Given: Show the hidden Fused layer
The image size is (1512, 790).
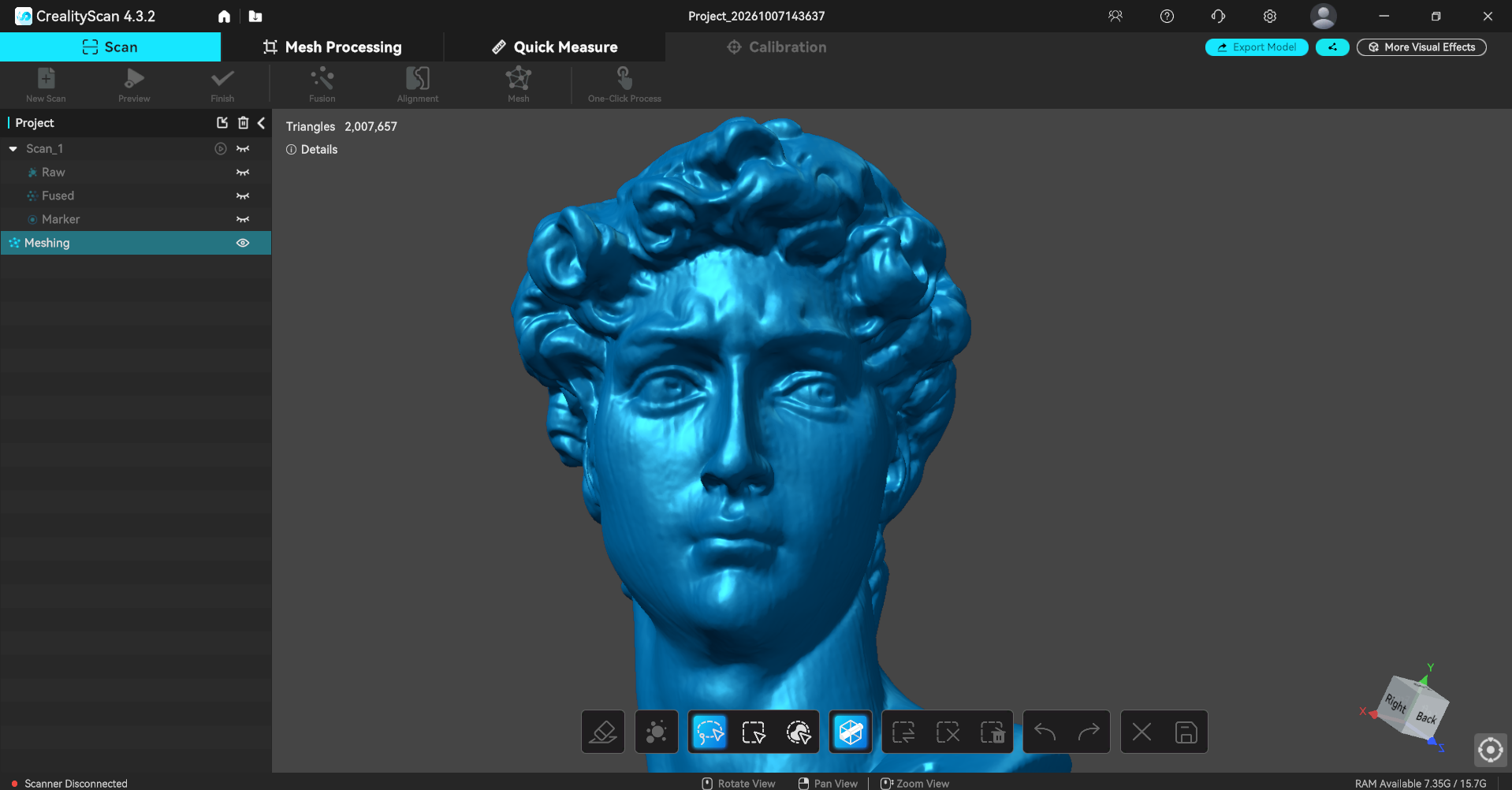Looking at the screenshot, I should tap(243, 196).
